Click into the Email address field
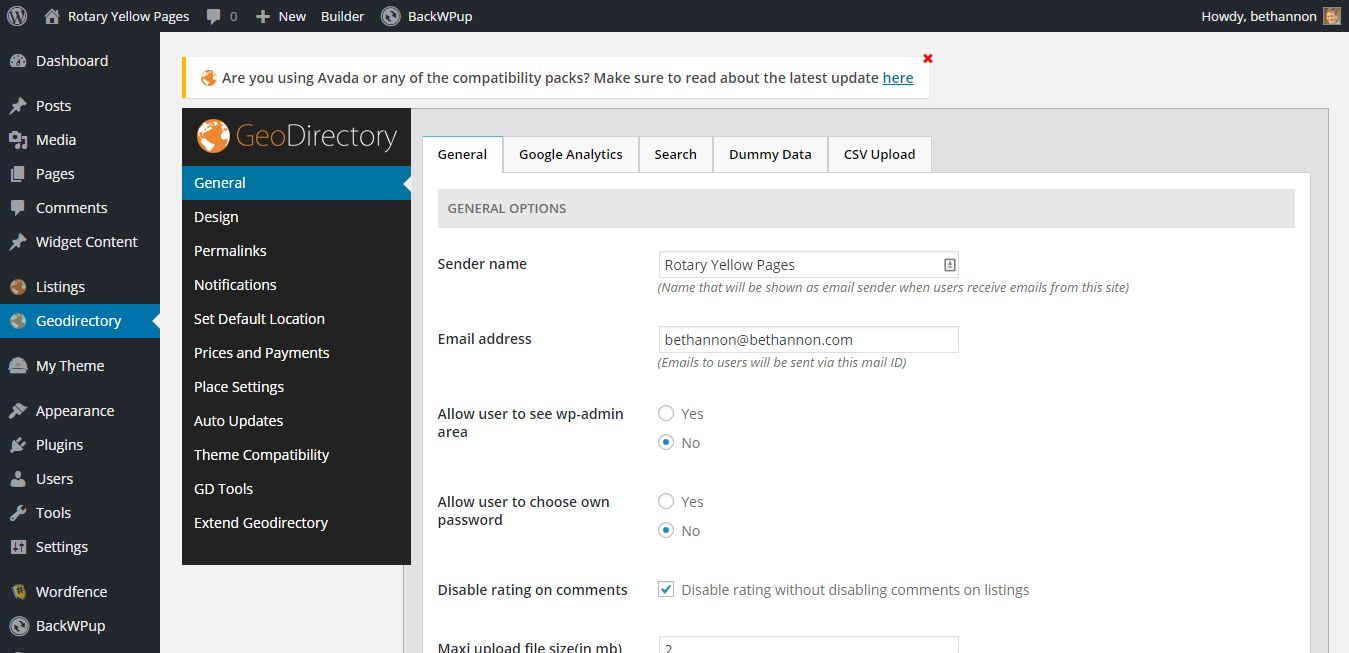The width and height of the screenshot is (1349, 653). tap(808, 340)
